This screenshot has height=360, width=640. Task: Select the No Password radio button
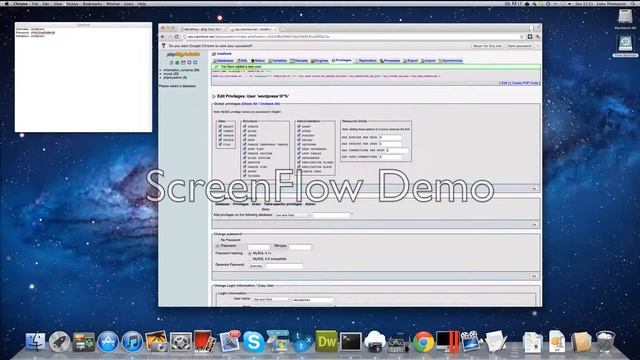(218, 240)
